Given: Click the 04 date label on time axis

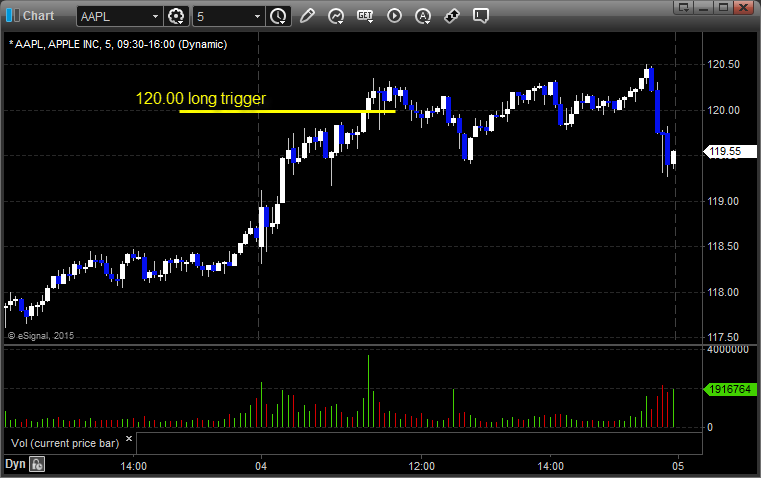Looking at the screenshot, I should [x=261, y=466].
